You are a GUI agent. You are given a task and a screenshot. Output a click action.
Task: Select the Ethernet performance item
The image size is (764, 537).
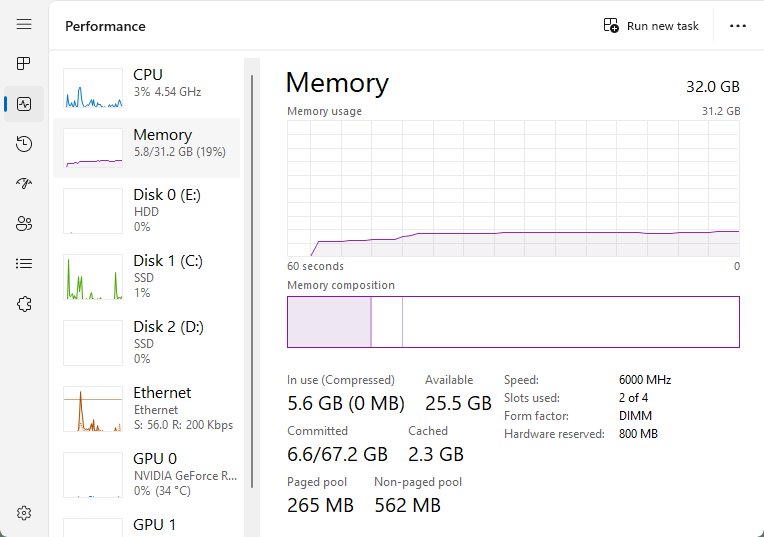(x=146, y=409)
